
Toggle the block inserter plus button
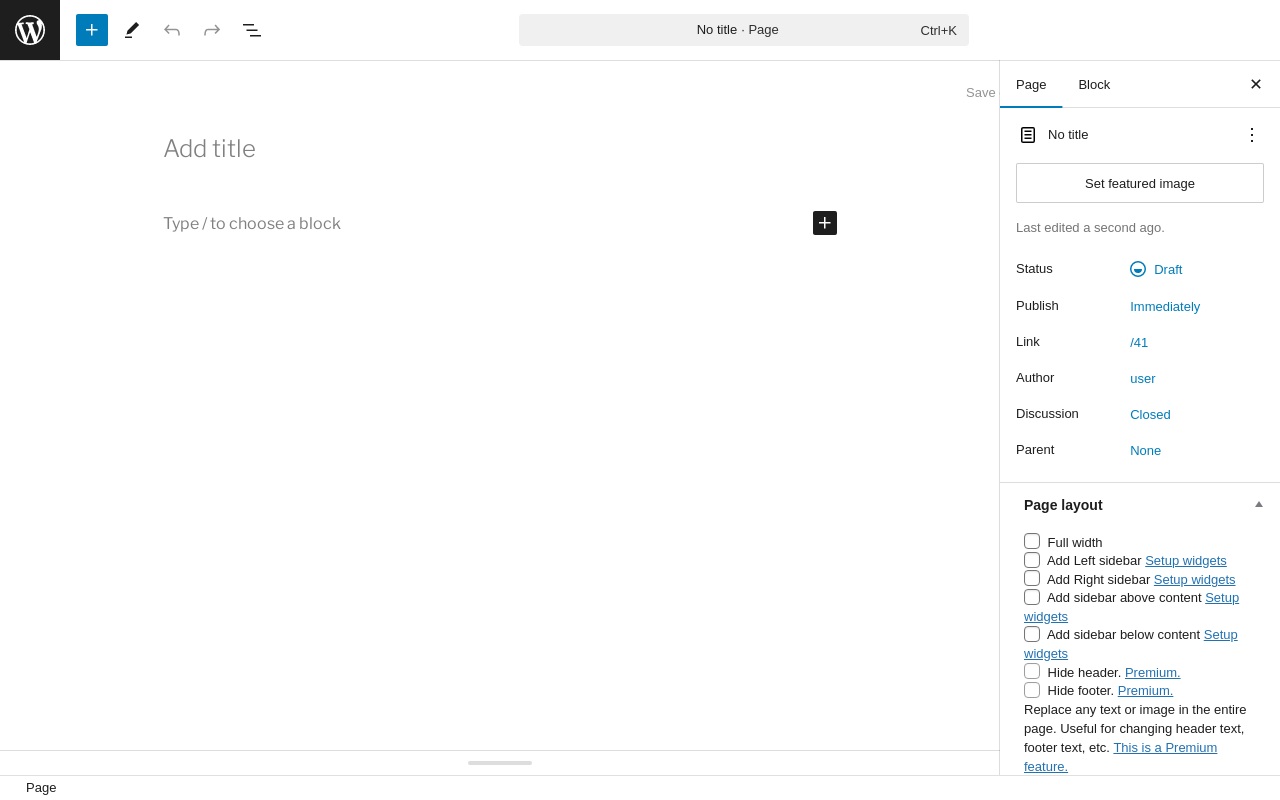92,30
